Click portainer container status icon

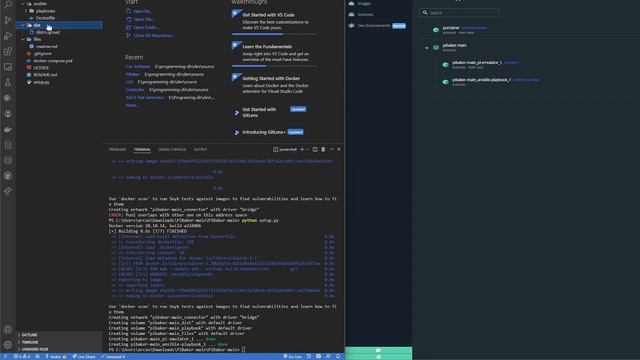point(436,30)
